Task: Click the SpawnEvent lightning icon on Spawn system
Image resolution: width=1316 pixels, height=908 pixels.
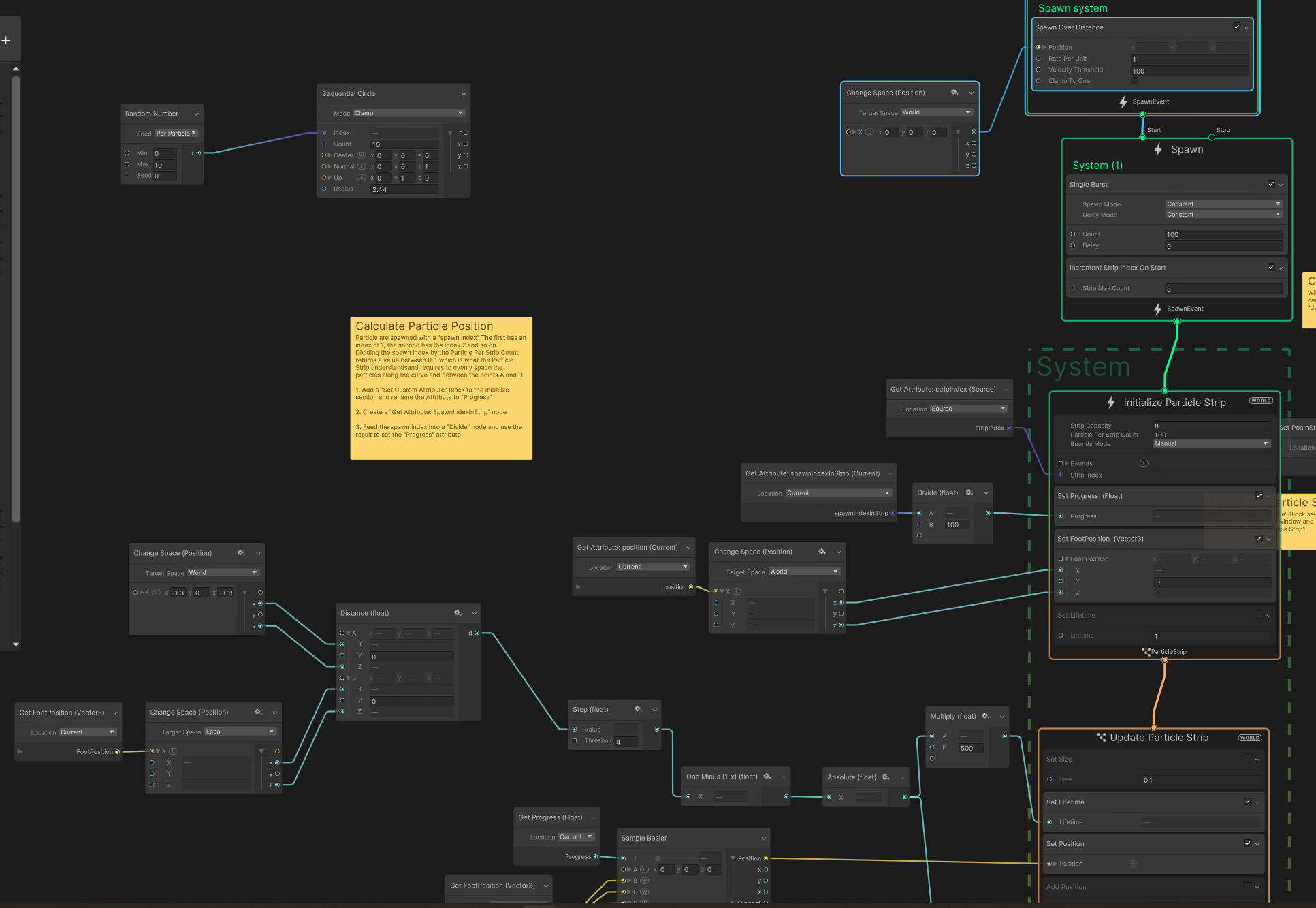Action: [x=1123, y=101]
